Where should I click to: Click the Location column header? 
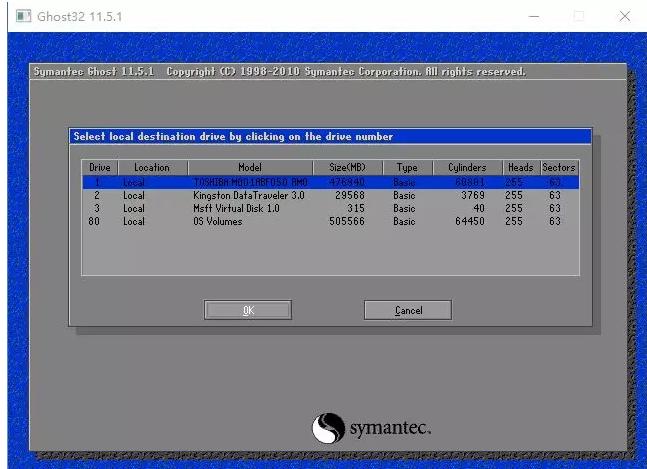(x=152, y=168)
